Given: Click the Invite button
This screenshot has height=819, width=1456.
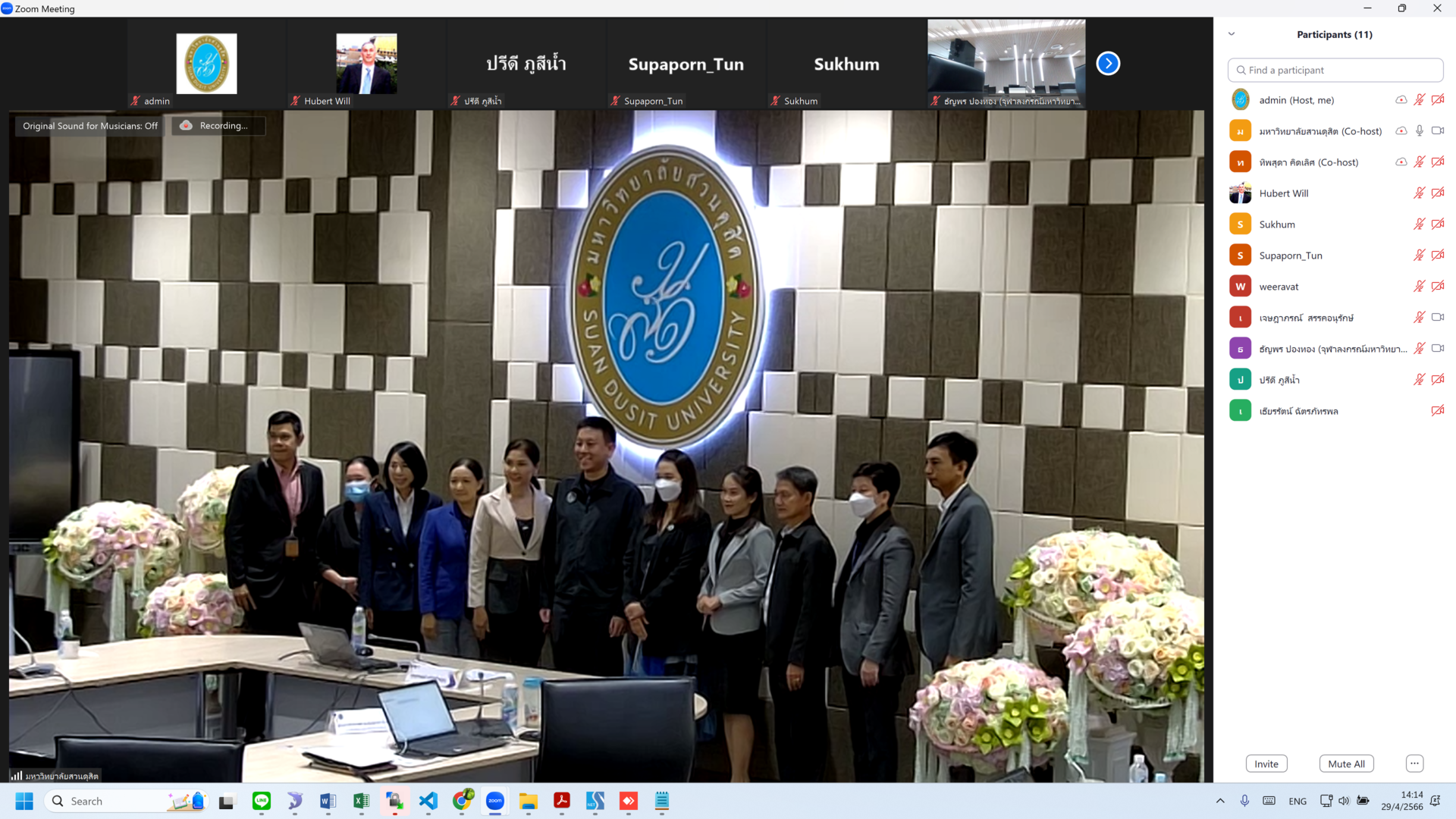Looking at the screenshot, I should coord(1266,764).
